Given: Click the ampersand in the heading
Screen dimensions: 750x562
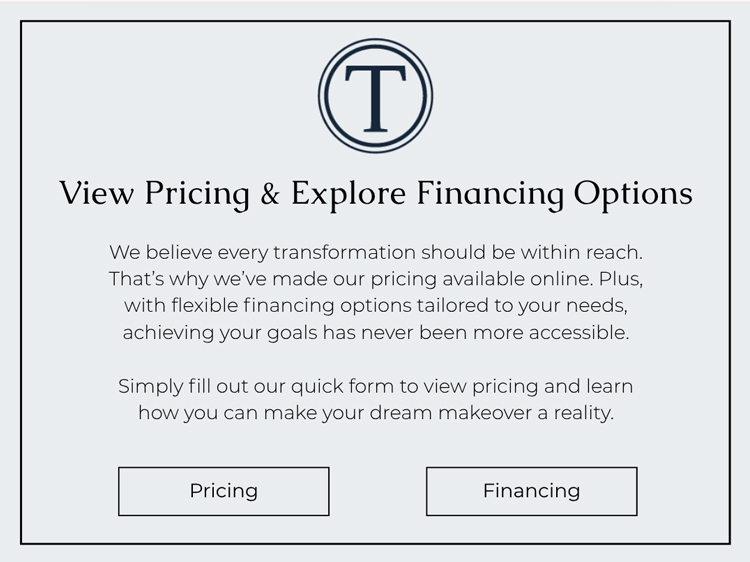Looking at the screenshot, I should [270, 194].
